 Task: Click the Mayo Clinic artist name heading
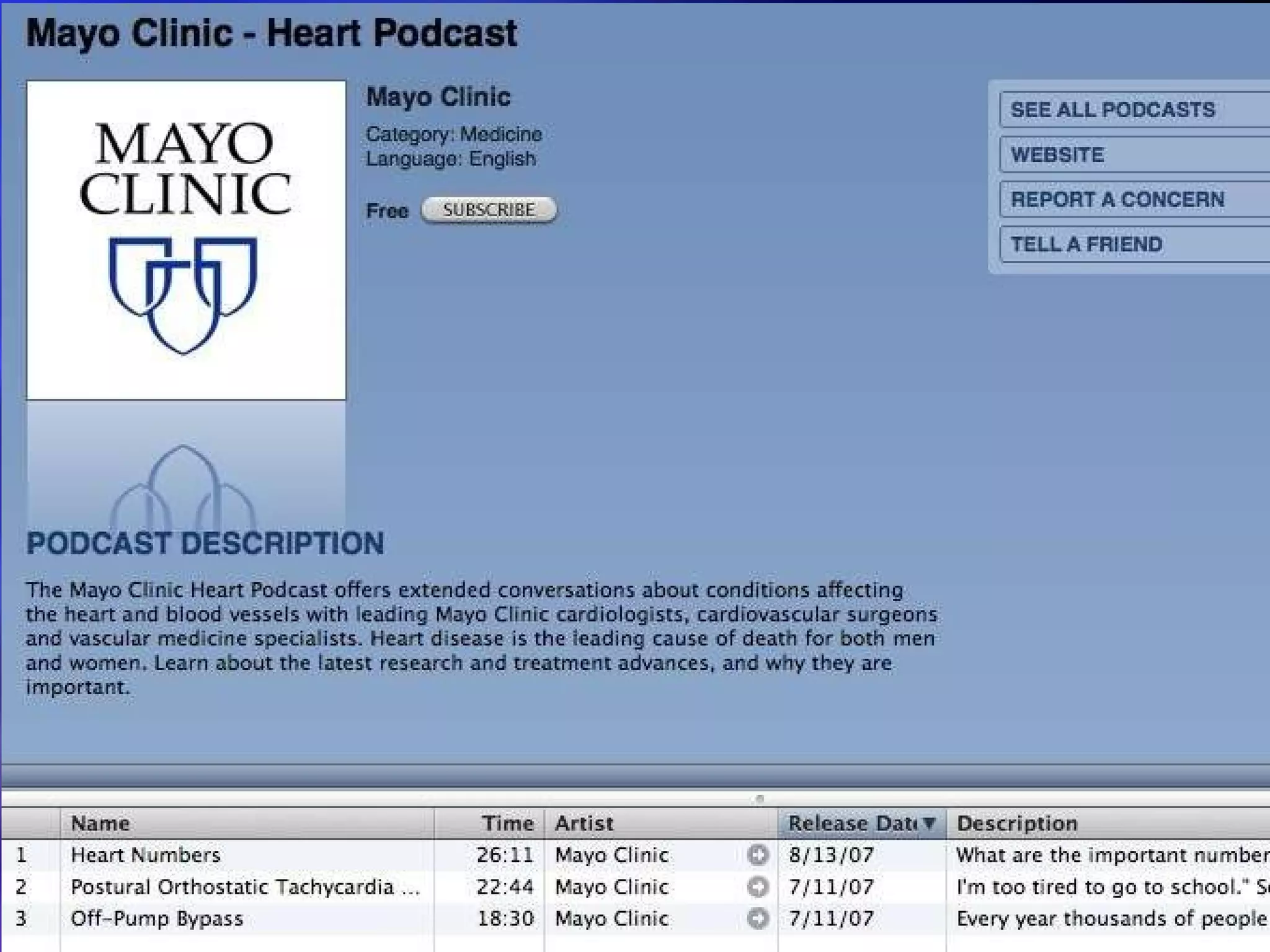pos(438,97)
